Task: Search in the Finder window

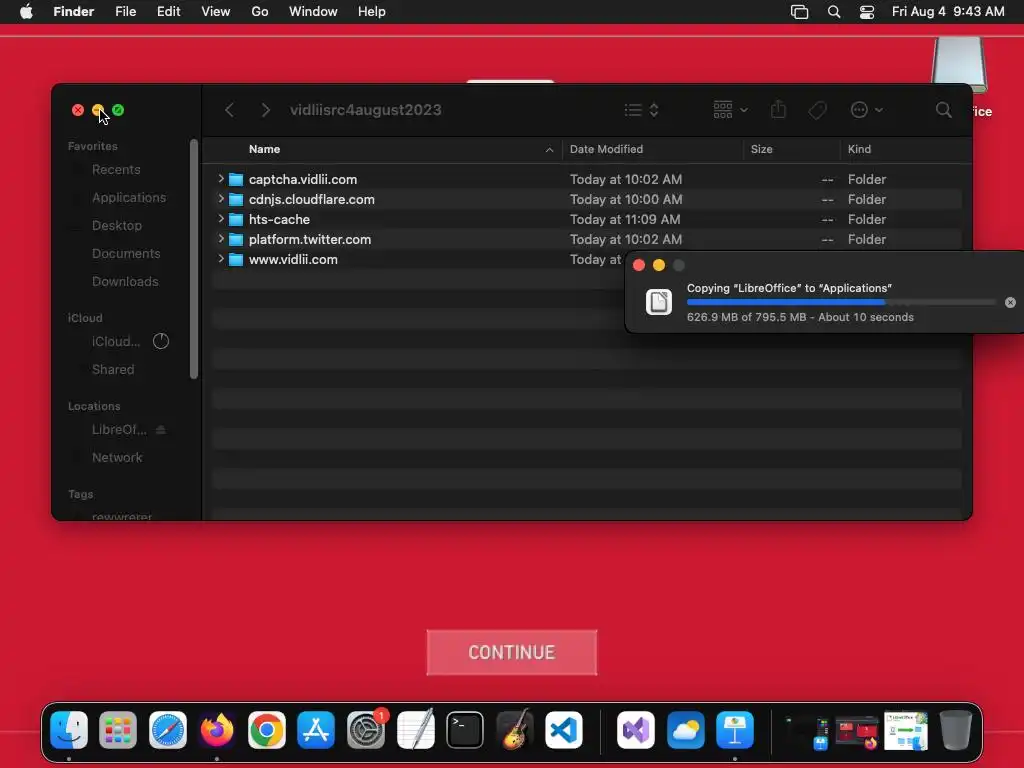Action: 943,110
